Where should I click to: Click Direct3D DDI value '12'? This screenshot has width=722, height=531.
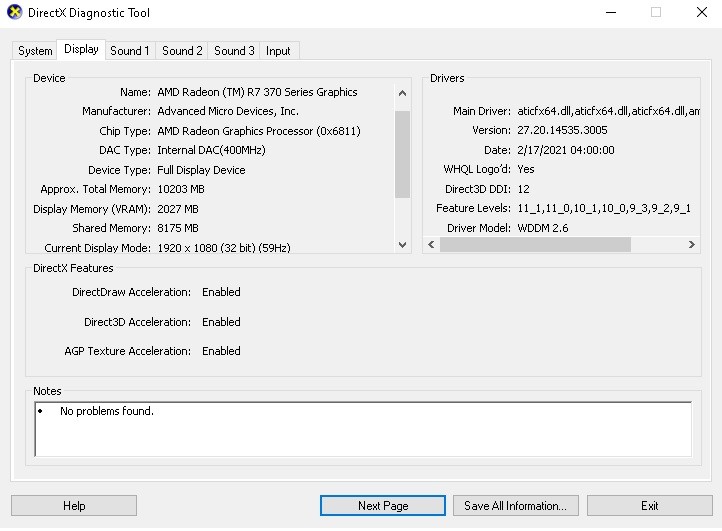click(x=524, y=189)
